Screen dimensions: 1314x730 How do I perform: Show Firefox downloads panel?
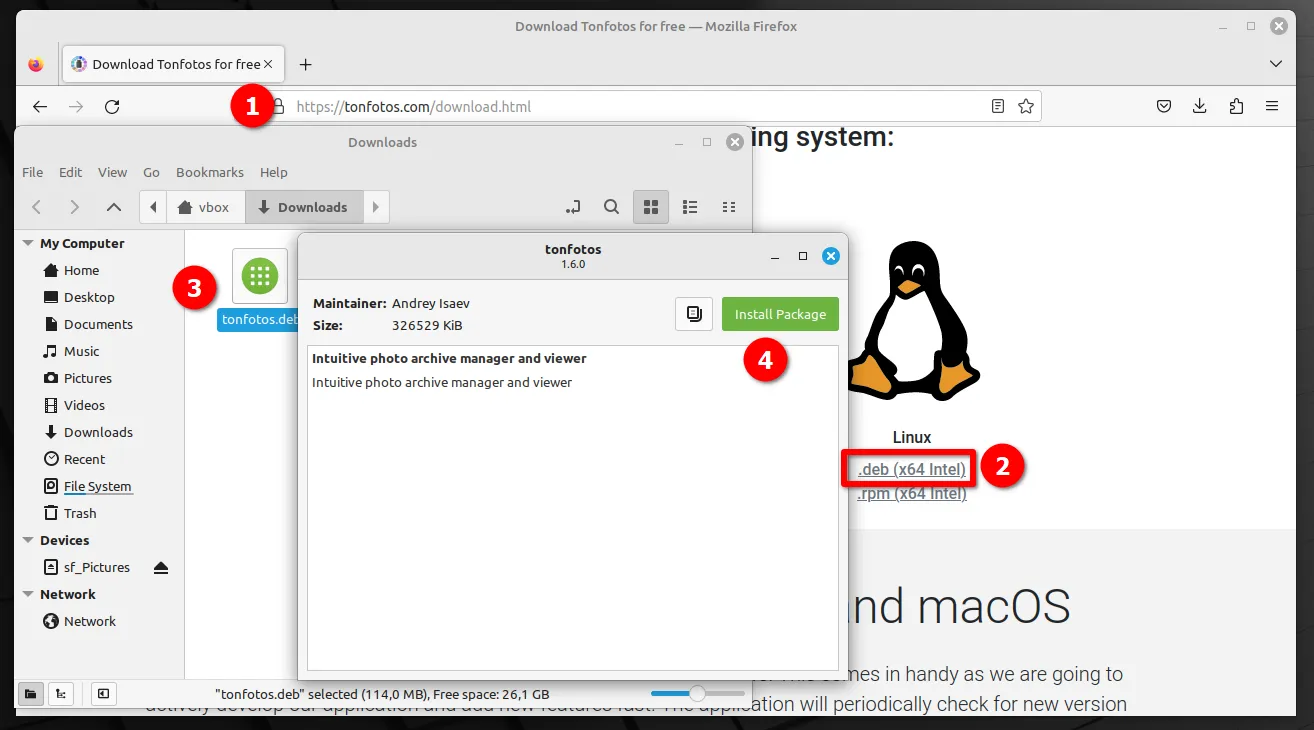point(1200,106)
